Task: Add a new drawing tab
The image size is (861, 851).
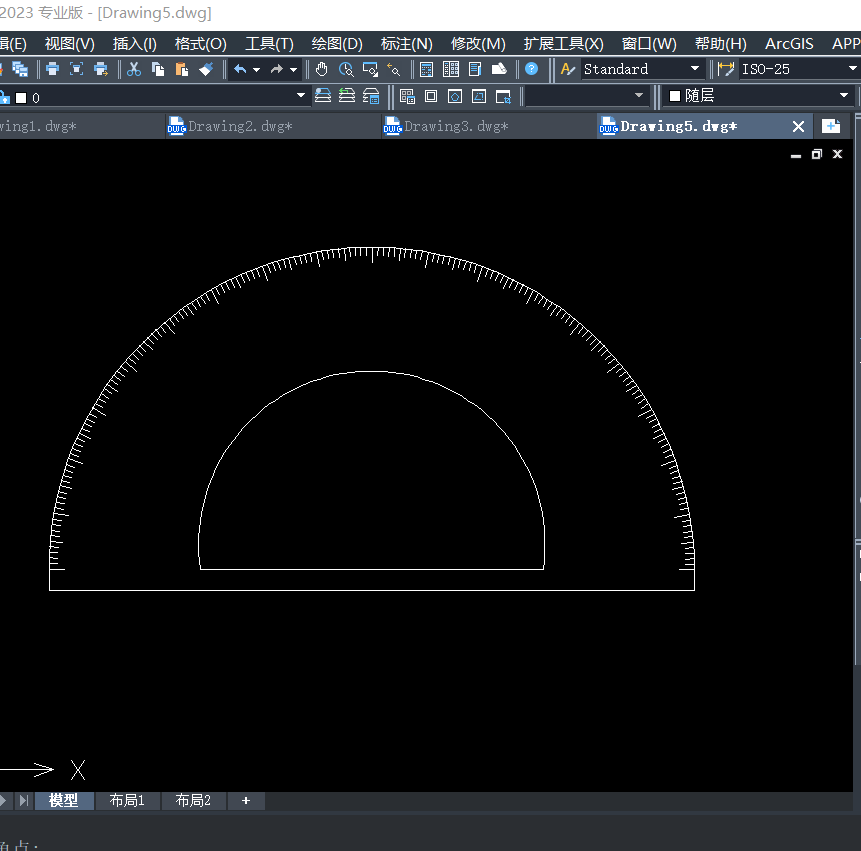Action: click(x=831, y=126)
